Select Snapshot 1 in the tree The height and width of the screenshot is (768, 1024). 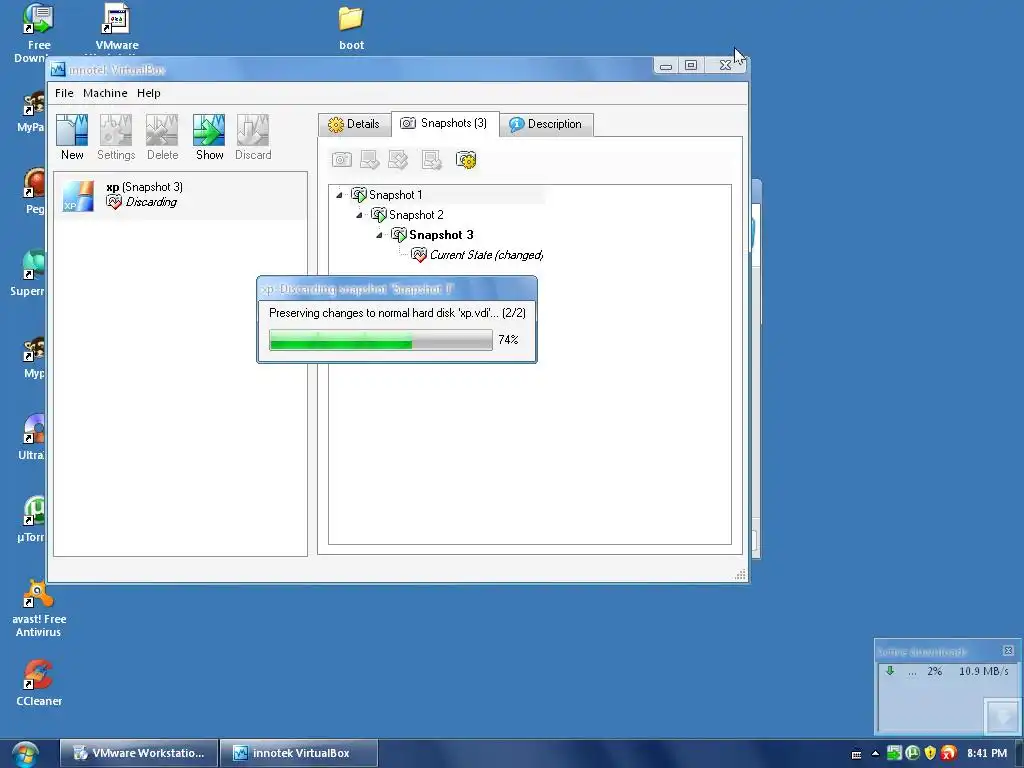(395, 195)
